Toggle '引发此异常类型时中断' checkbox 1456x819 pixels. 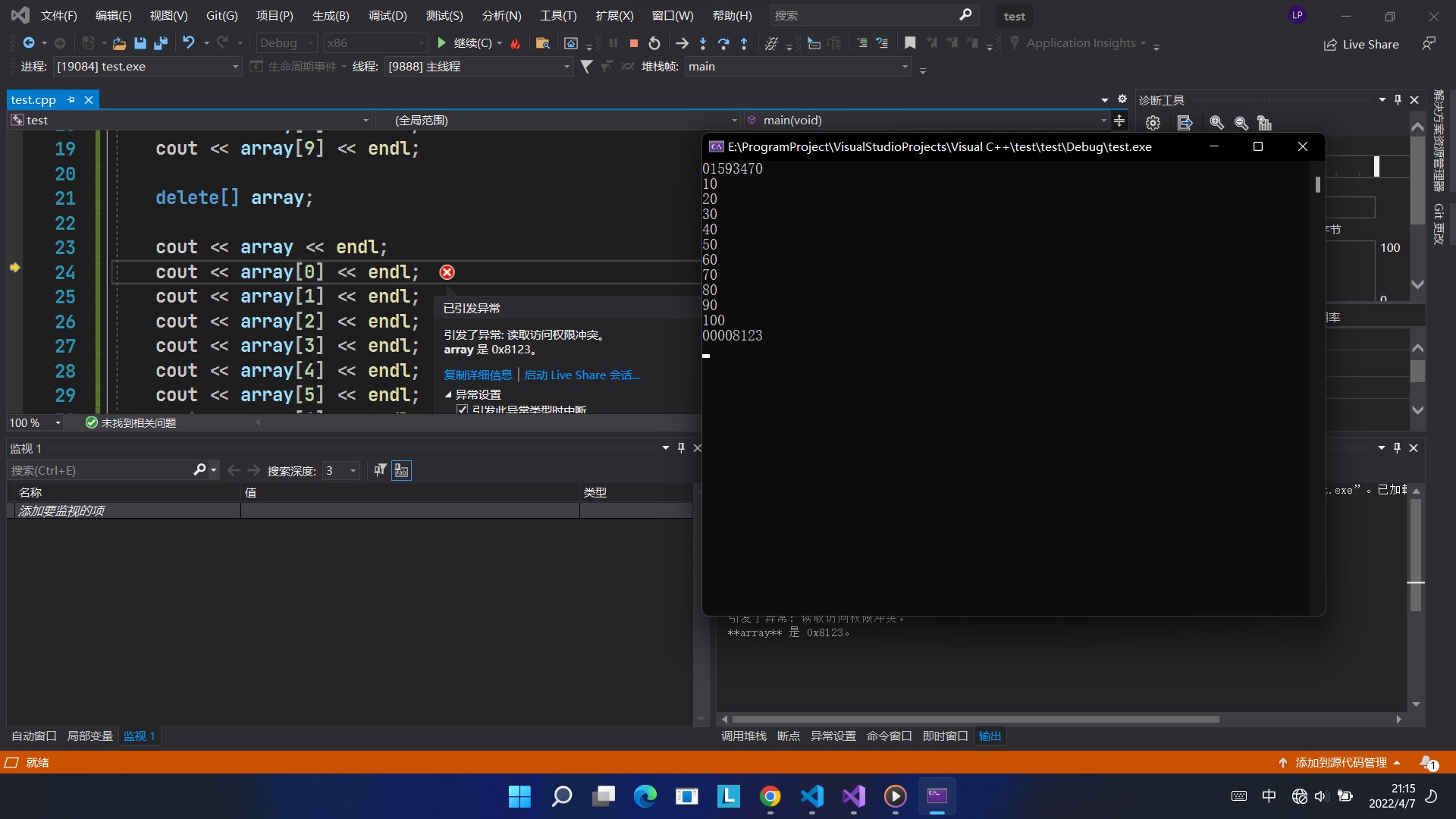[462, 408]
